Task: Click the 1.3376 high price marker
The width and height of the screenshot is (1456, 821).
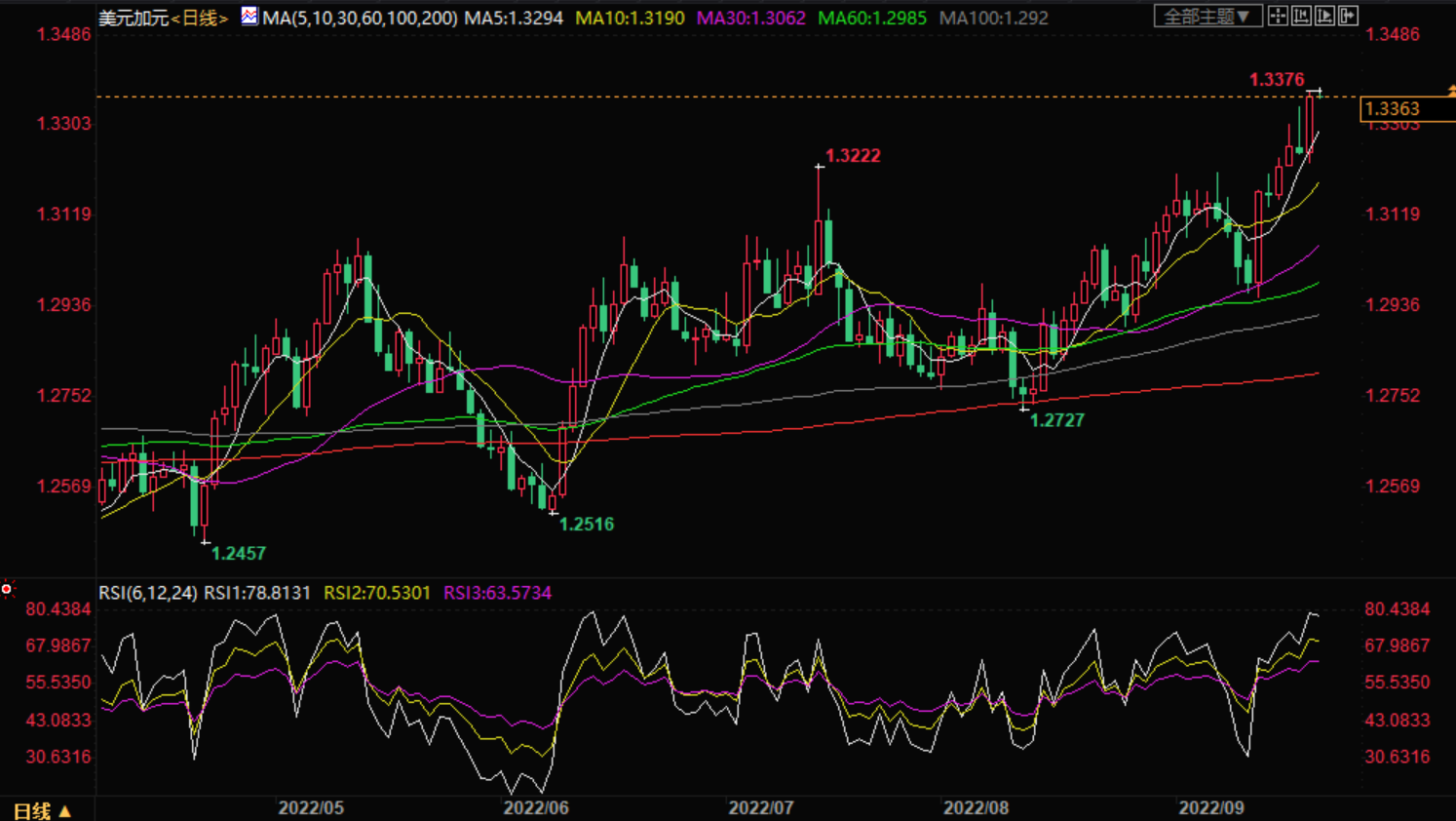Action: click(1276, 80)
